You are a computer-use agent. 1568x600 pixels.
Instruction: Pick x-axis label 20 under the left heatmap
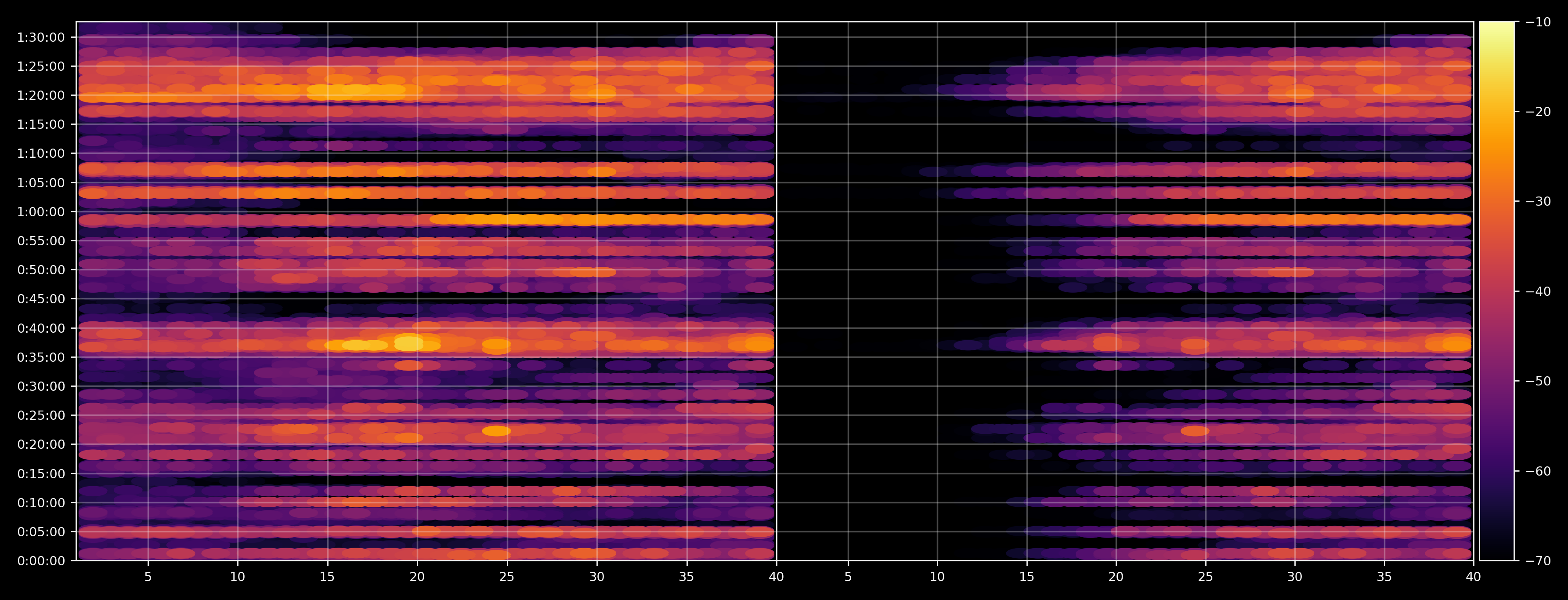[x=417, y=577]
